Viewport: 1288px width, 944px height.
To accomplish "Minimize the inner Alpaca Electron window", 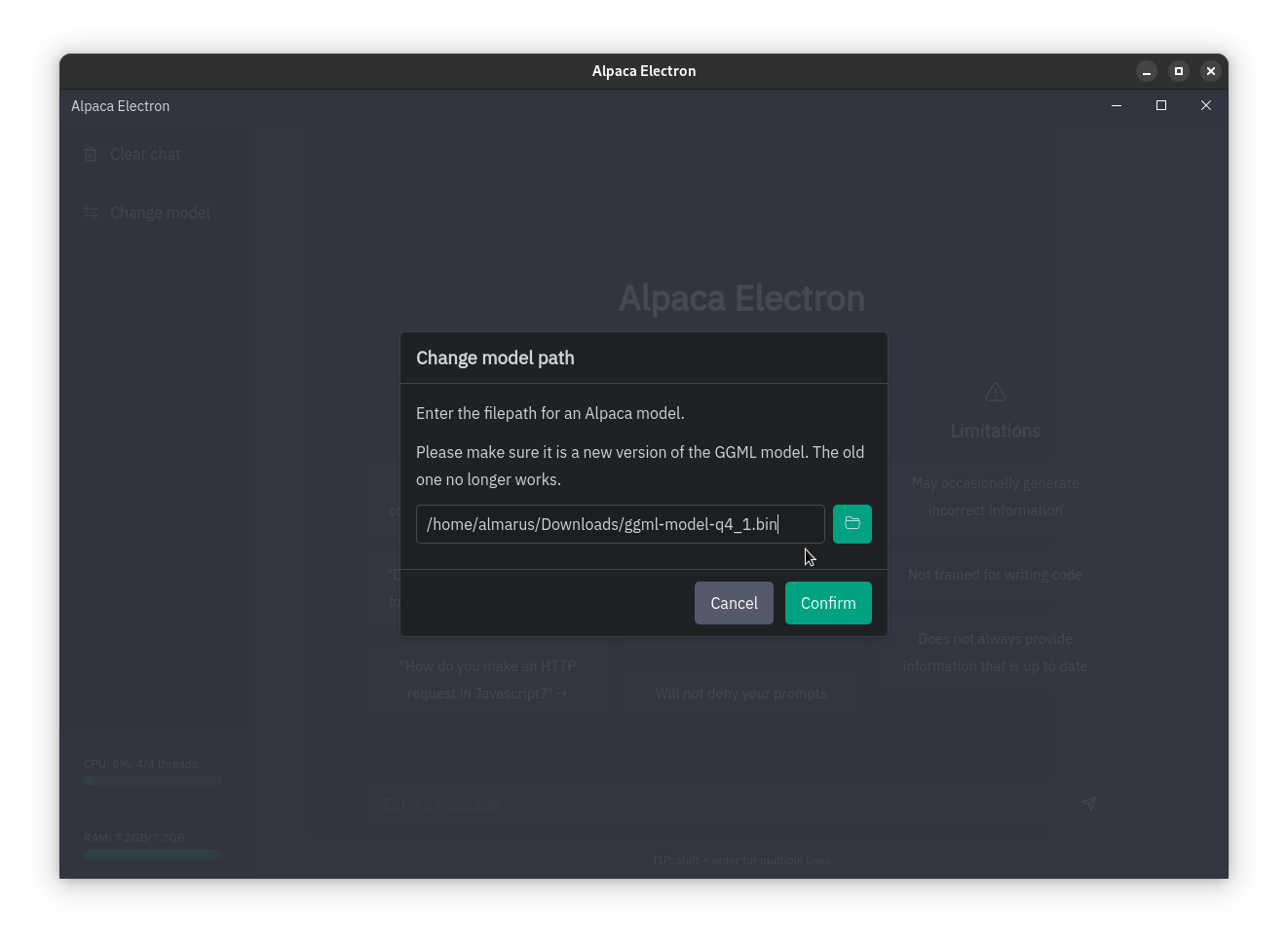I will (1117, 105).
